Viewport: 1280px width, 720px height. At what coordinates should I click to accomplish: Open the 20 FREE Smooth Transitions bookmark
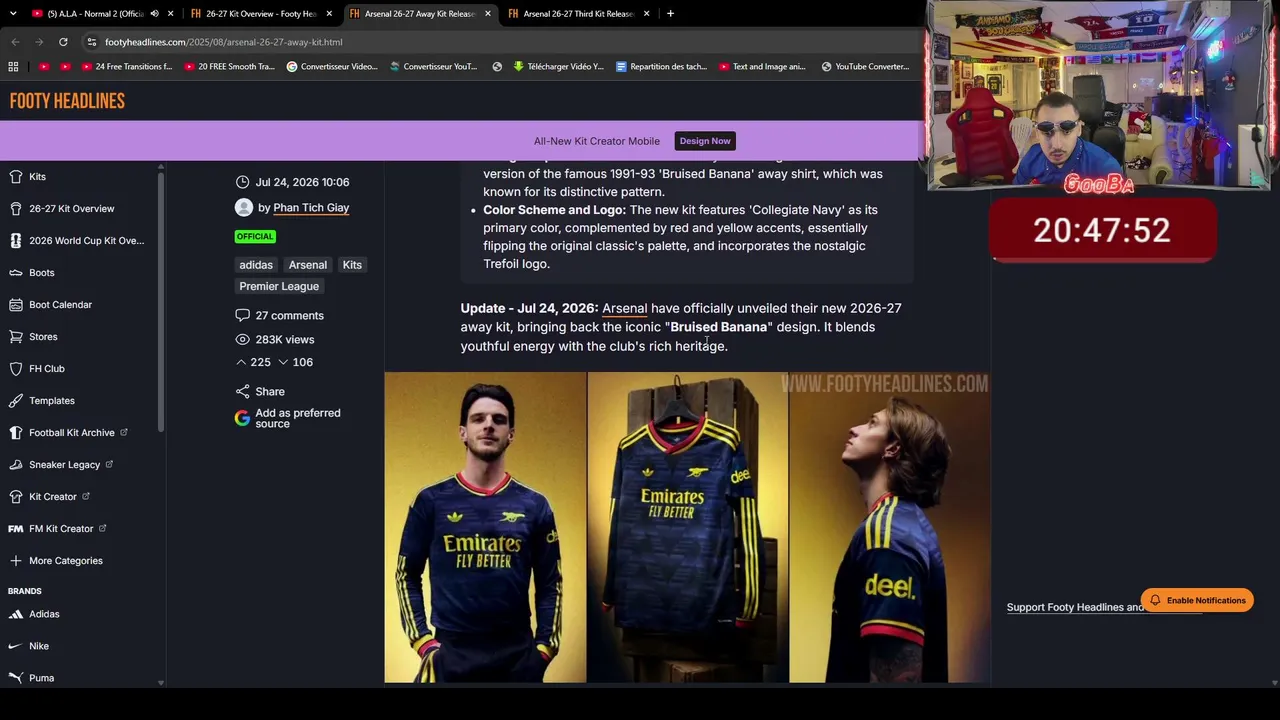tap(229, 67)
